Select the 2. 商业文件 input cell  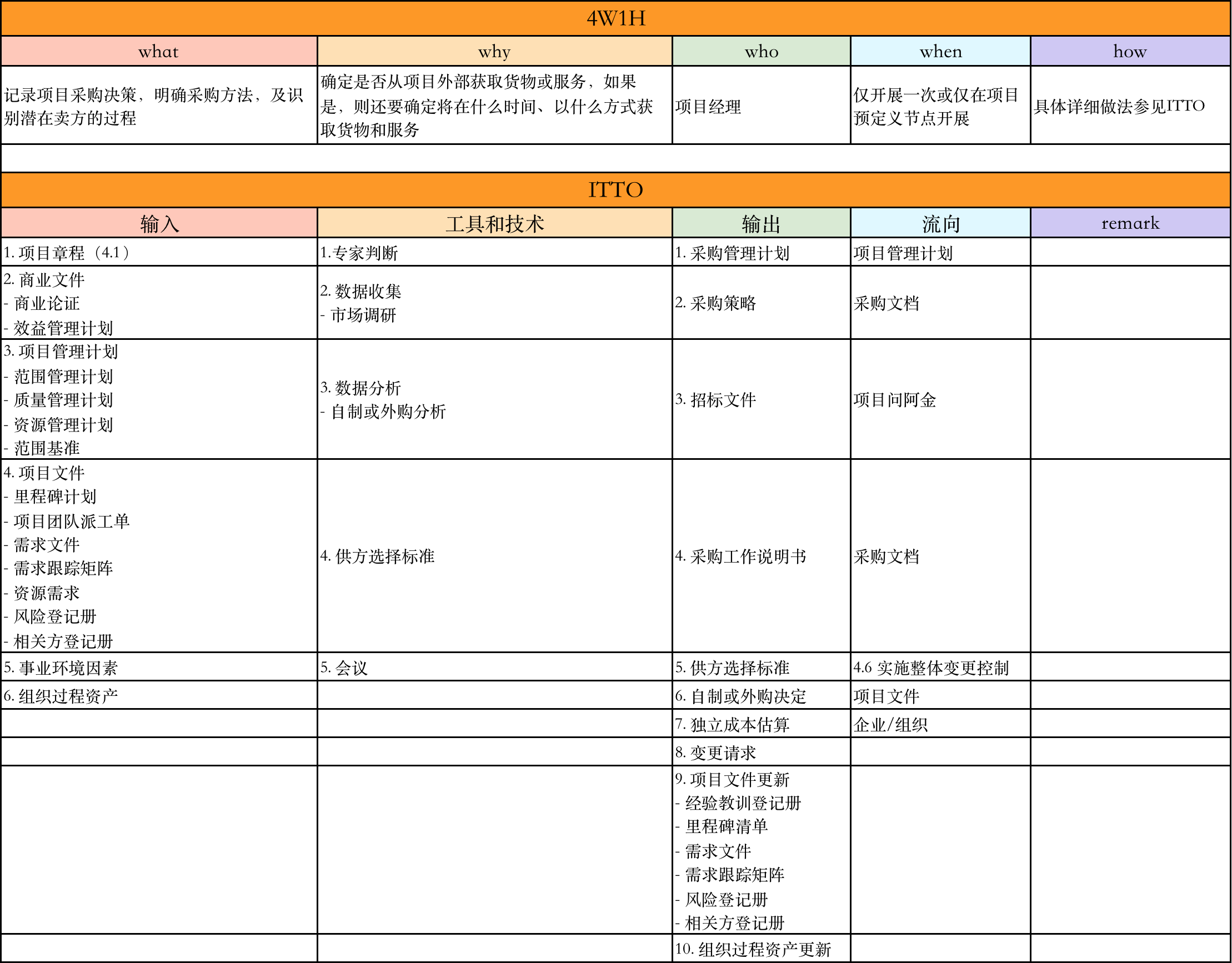(x=159, y=303)
